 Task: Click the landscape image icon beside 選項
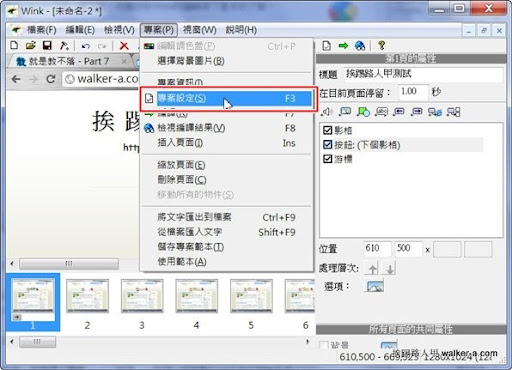[375, 286]
